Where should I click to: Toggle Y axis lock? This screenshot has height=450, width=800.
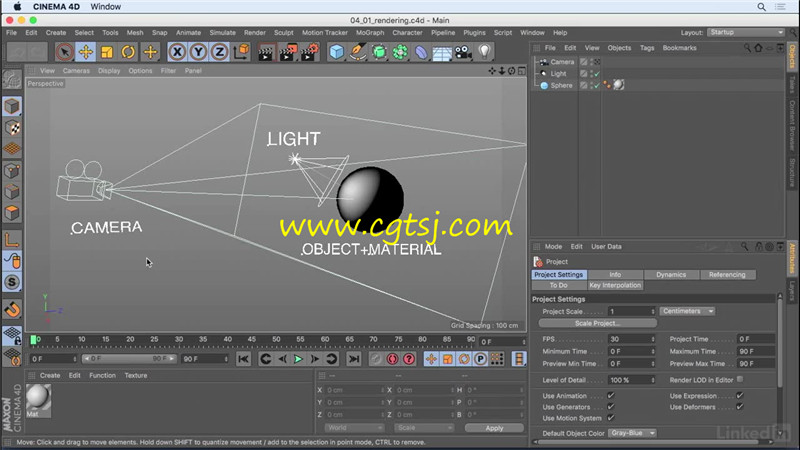click(x=198, y=52)
